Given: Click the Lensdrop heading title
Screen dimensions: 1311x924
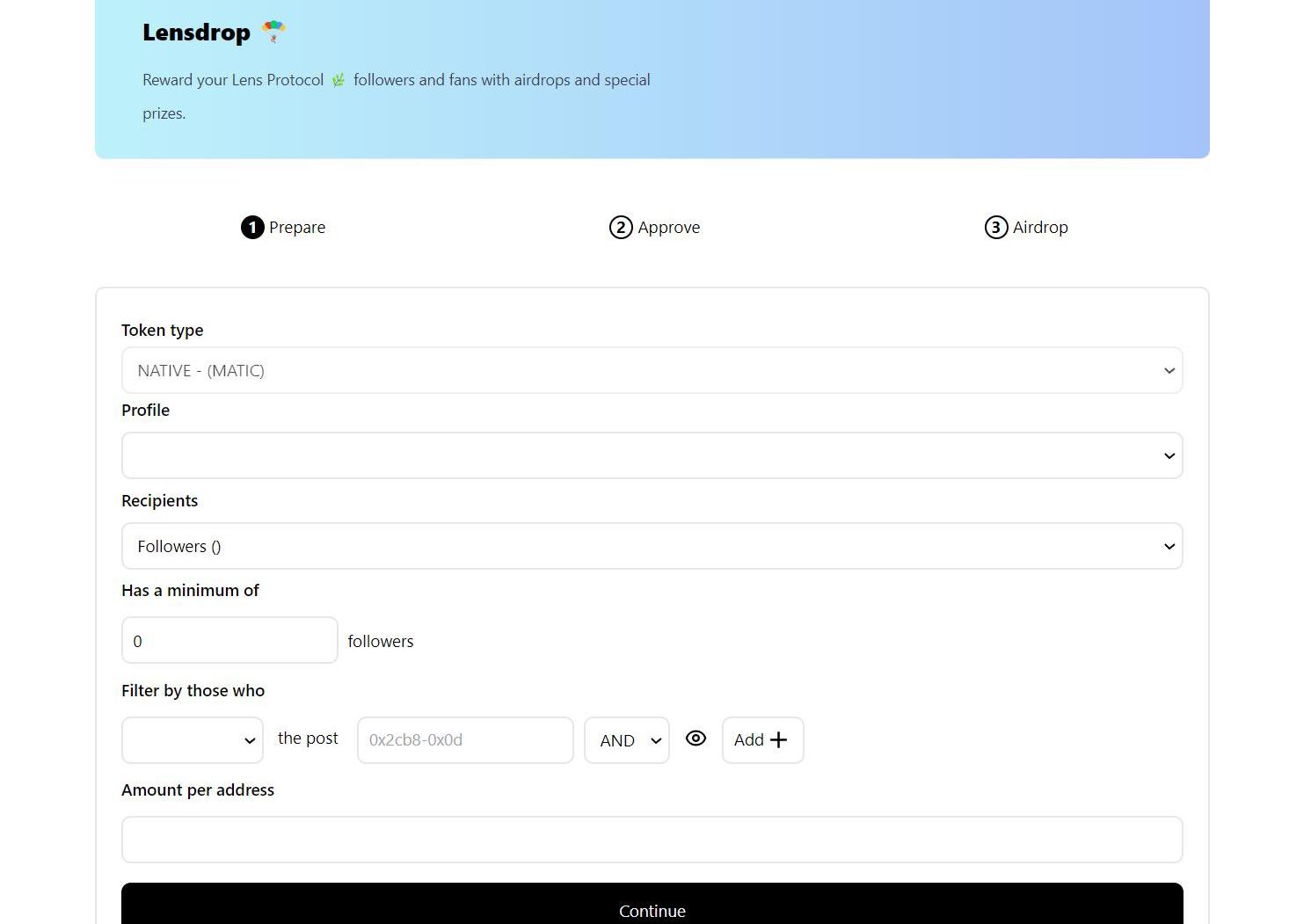Looking at the screenshot, I should (x=196, y=33).
